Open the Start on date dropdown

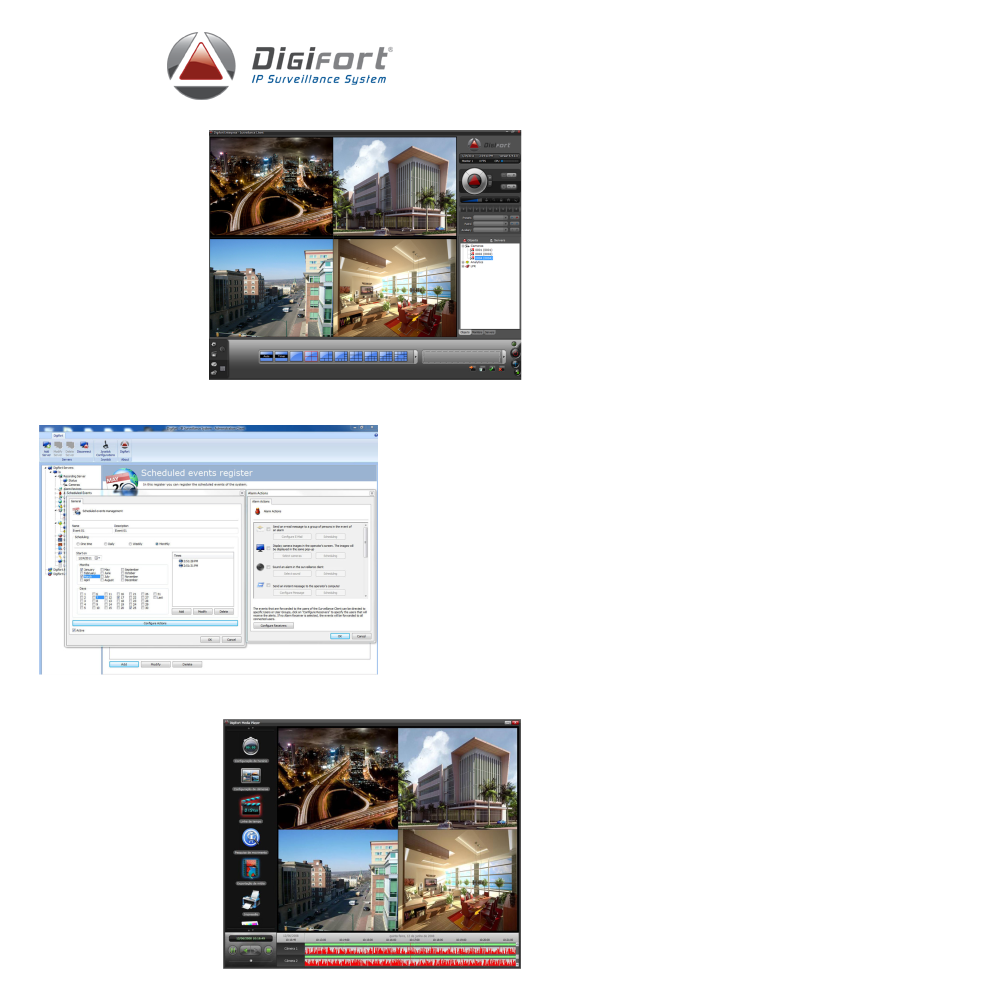(98, 558)
